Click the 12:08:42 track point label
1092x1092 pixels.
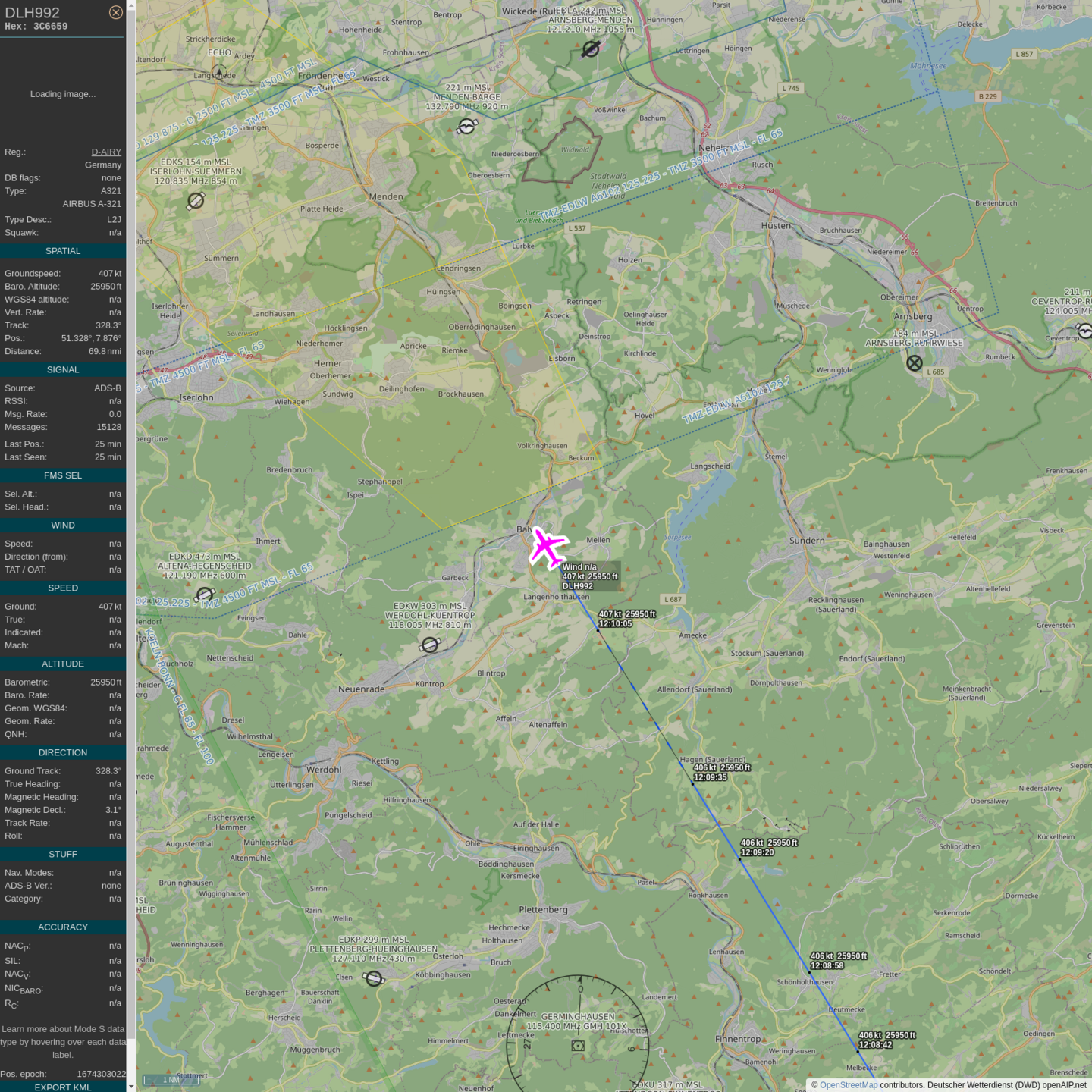click(875, 1045)
